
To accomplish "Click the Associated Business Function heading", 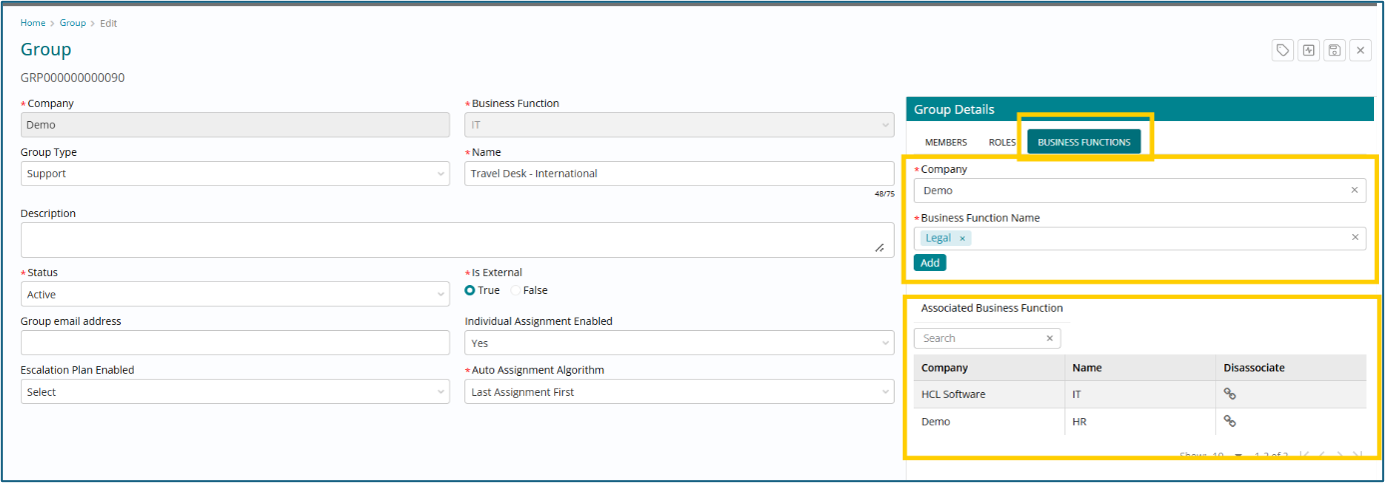I will click(992, 308).
